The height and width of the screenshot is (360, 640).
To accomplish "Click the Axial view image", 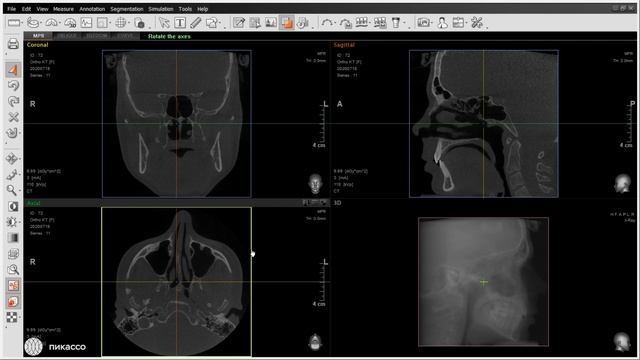I will point(176,282).
